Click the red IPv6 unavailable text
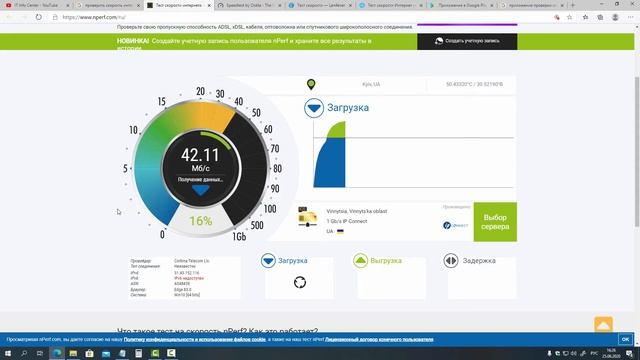The height and width of the screenshot is (360, 640). 189,278
